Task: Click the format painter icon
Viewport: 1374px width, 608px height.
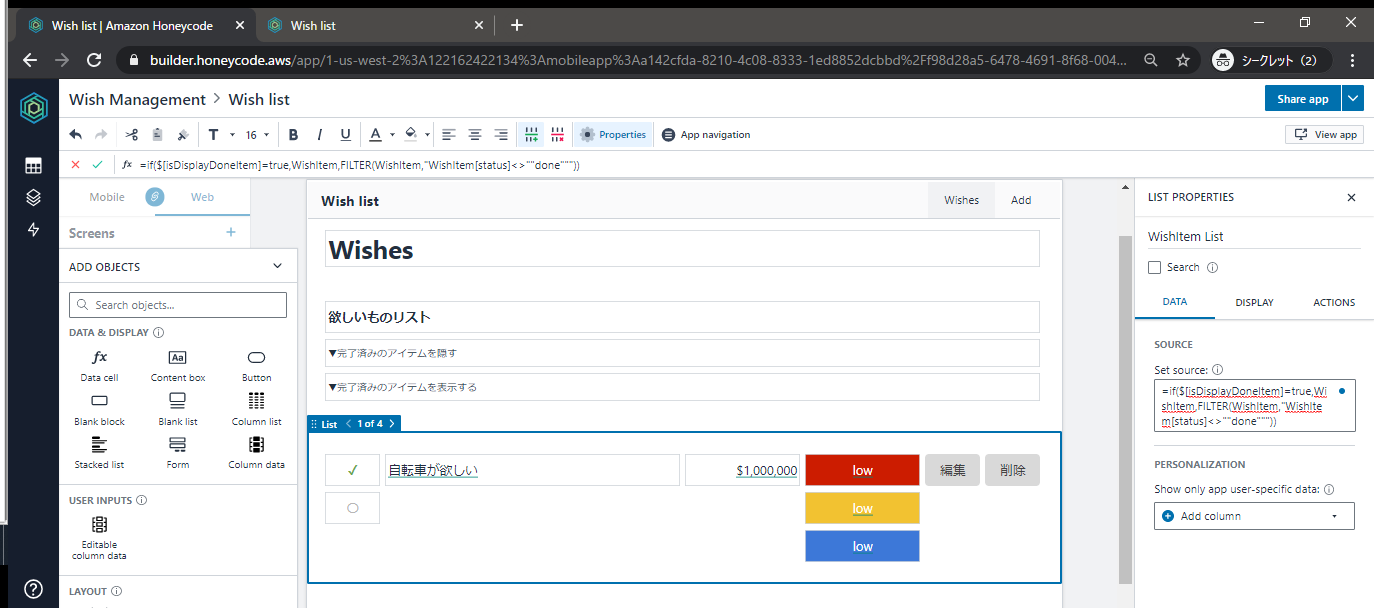Action: [183, 134]
